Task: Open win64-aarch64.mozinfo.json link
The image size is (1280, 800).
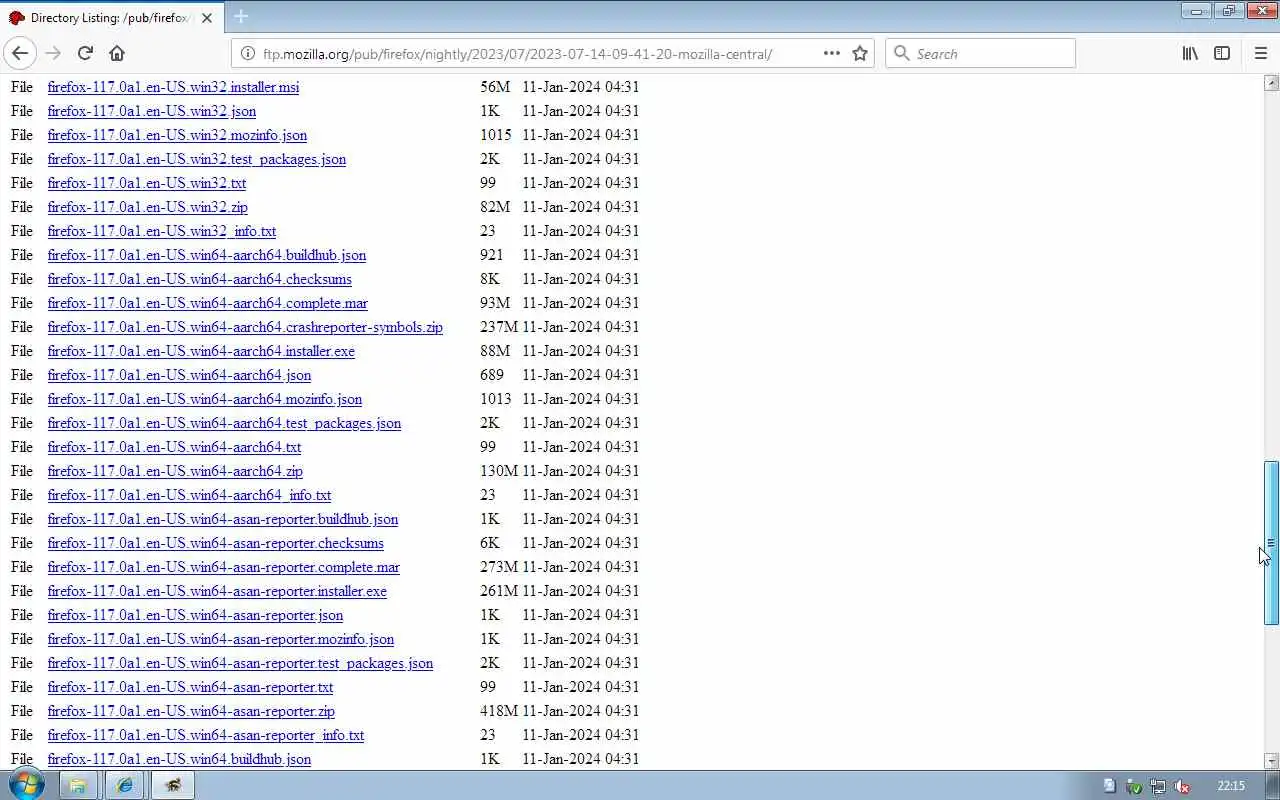Action: (205, 399)
